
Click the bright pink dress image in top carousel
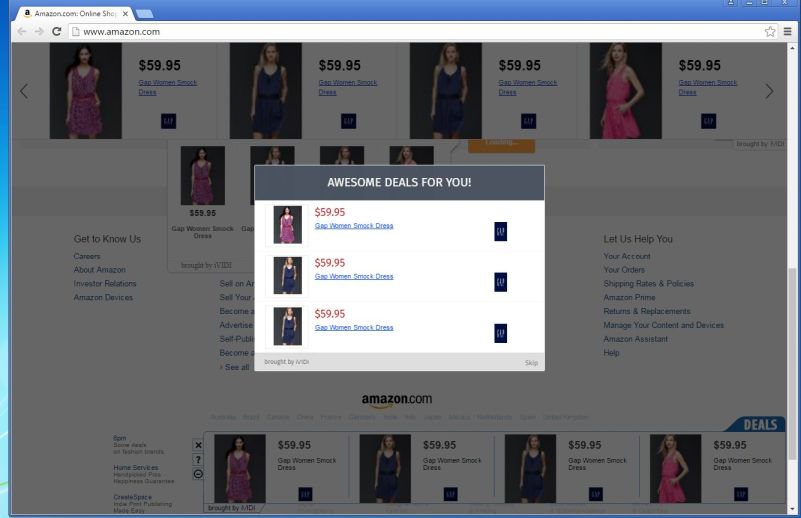pyautogui.click(x=625, y=91)
